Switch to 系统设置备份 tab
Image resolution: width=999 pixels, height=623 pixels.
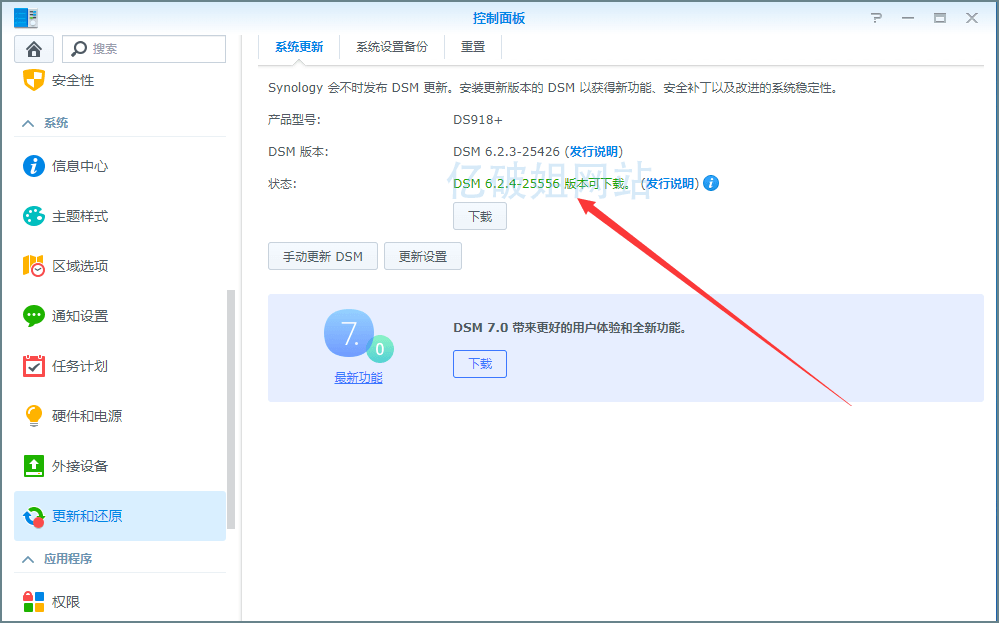pyautogui.click(x=392, y=47)
